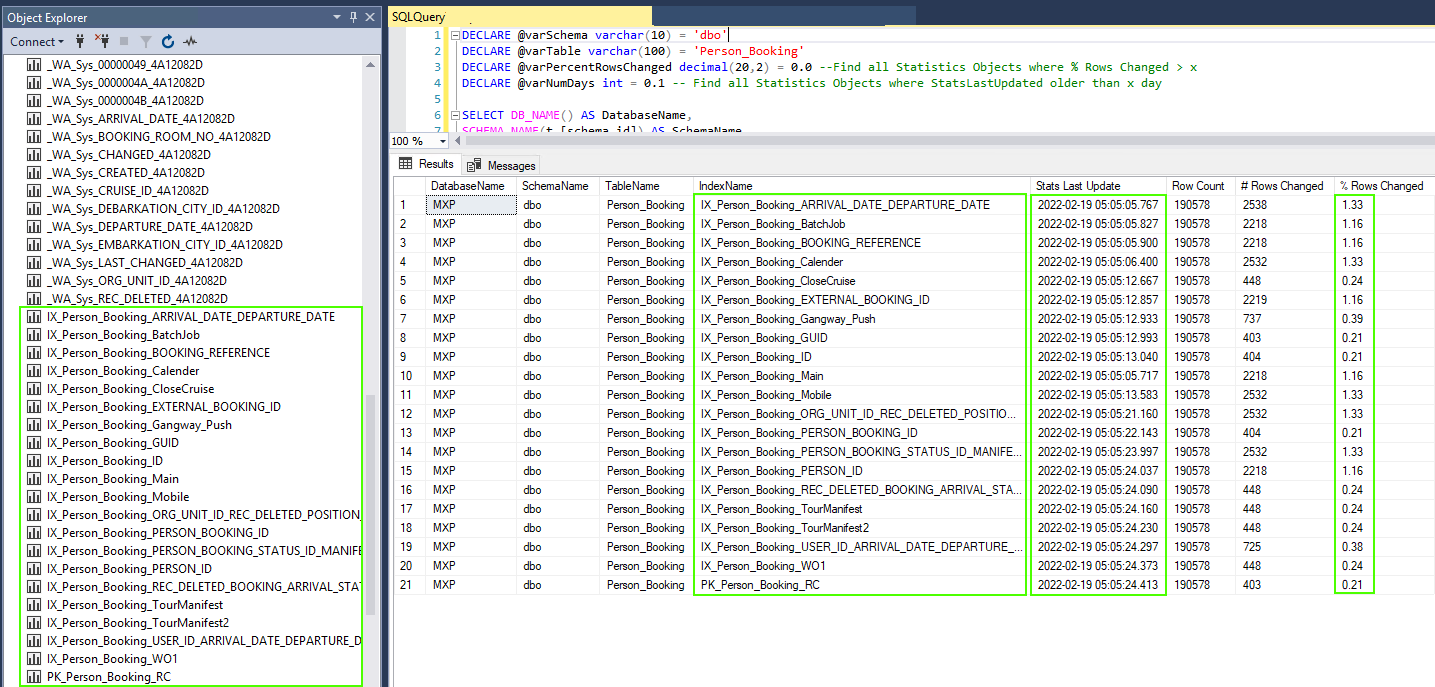Collapse the DECLARE code block on line 1

tap(454, 35)
